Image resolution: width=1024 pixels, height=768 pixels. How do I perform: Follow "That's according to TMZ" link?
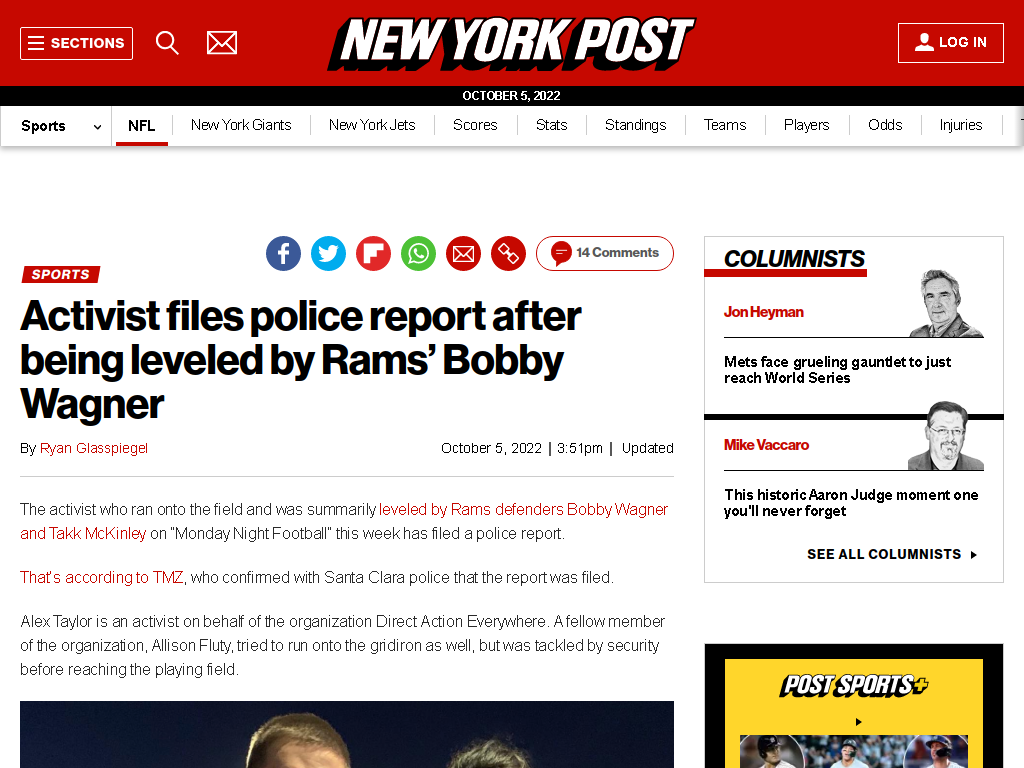[101, 578]
